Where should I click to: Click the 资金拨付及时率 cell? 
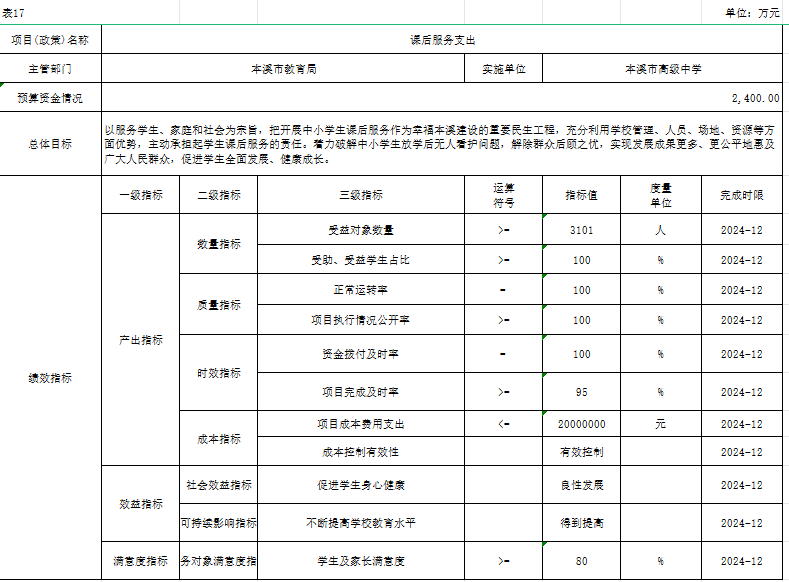click(x=361, y=354)
